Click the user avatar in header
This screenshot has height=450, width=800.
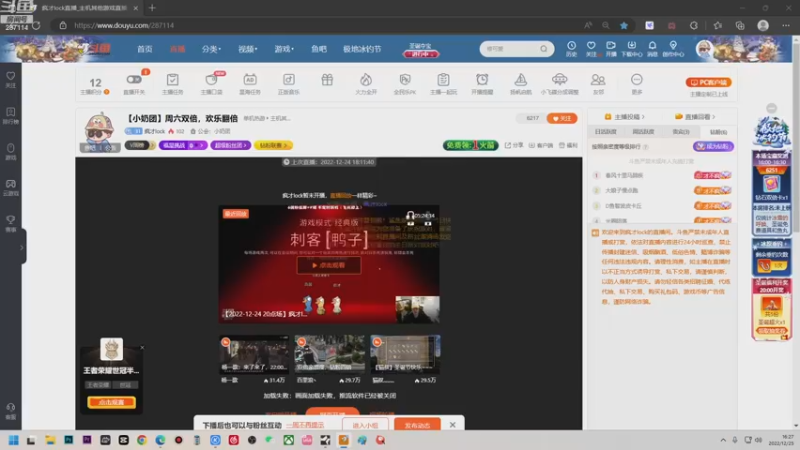click(704, 49)
